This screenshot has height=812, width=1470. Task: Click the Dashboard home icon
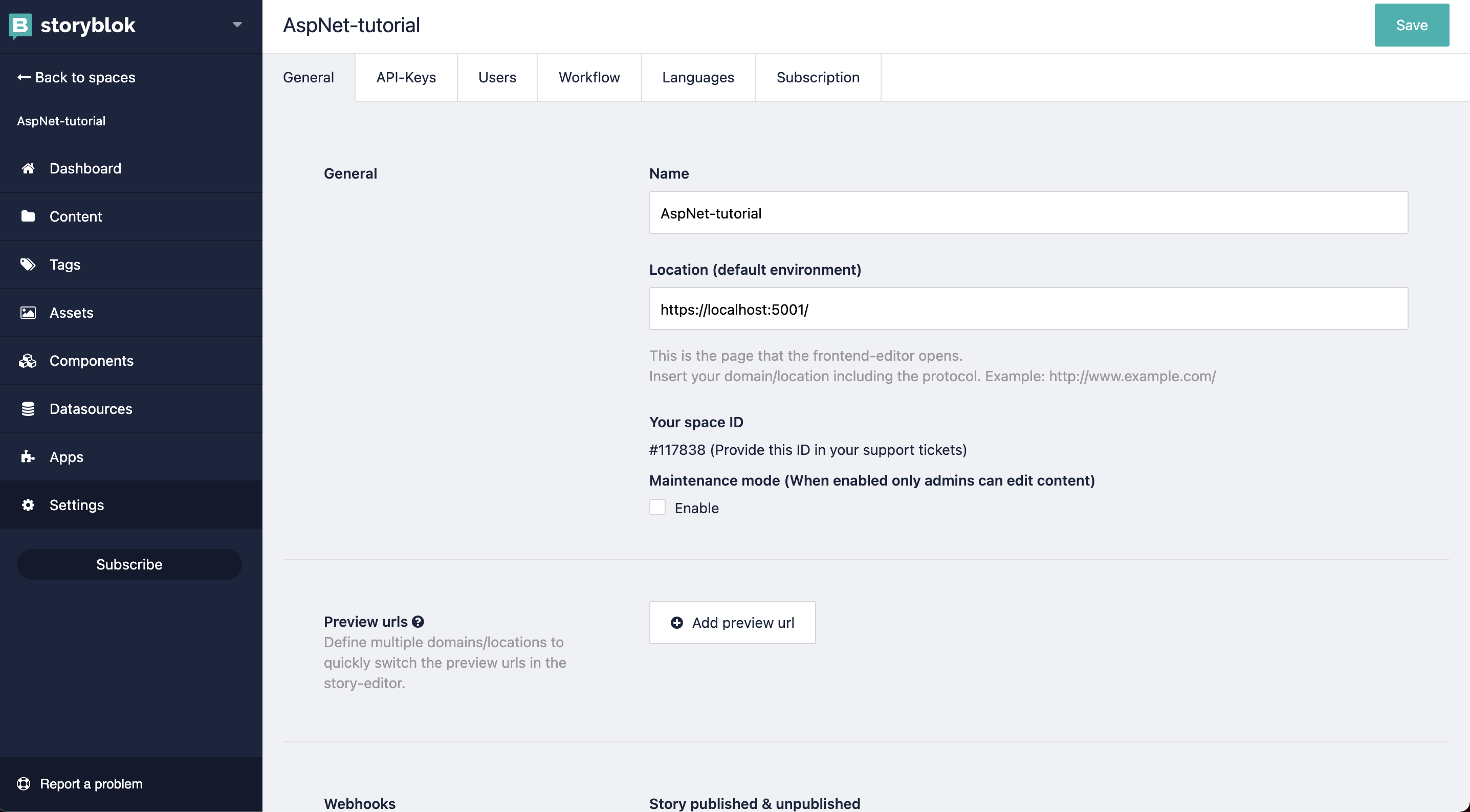click(x=28, y=168)
